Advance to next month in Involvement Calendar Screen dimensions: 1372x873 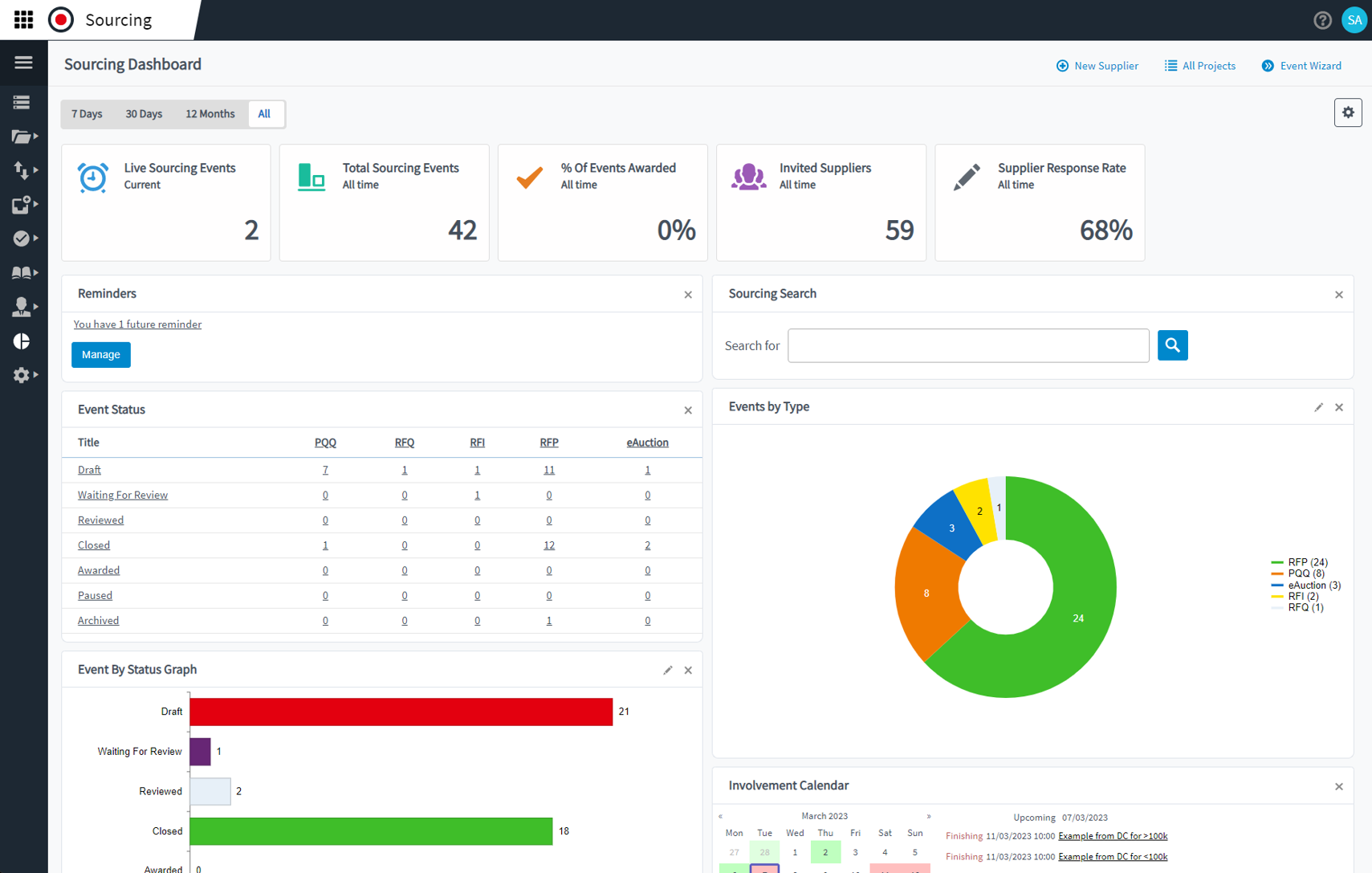point(929,815)
